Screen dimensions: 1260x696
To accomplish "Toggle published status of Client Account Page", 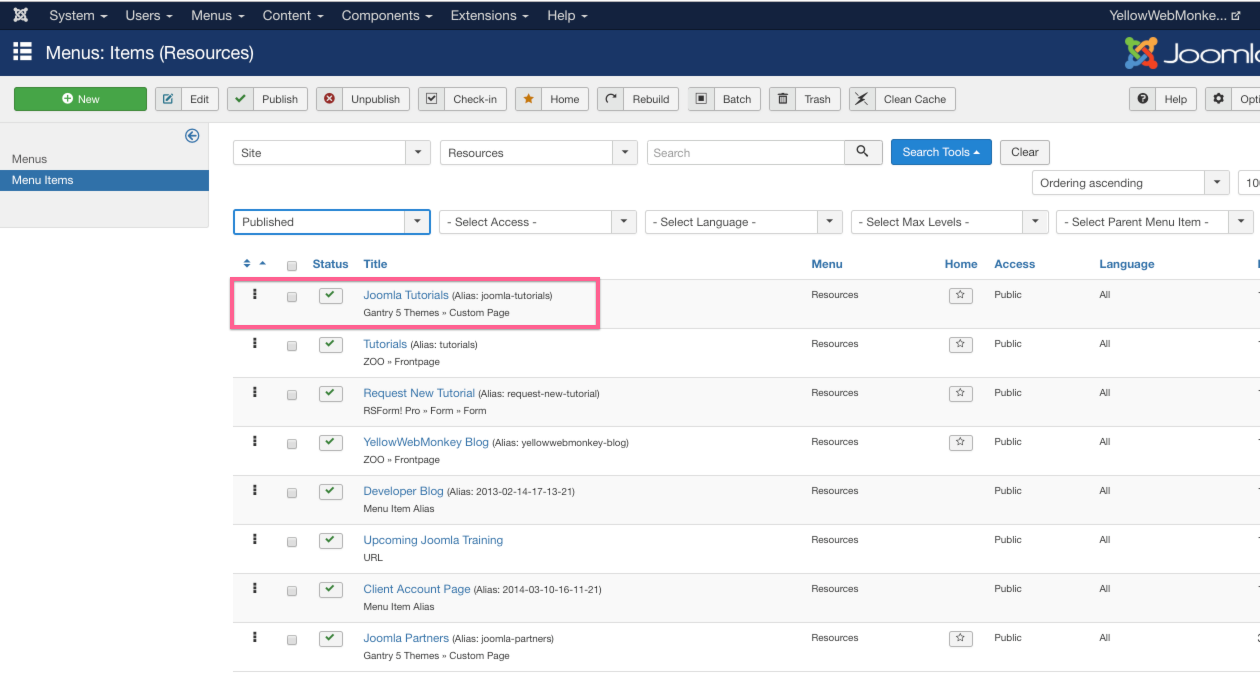I will pyautogui.click(x=331, y=590).
